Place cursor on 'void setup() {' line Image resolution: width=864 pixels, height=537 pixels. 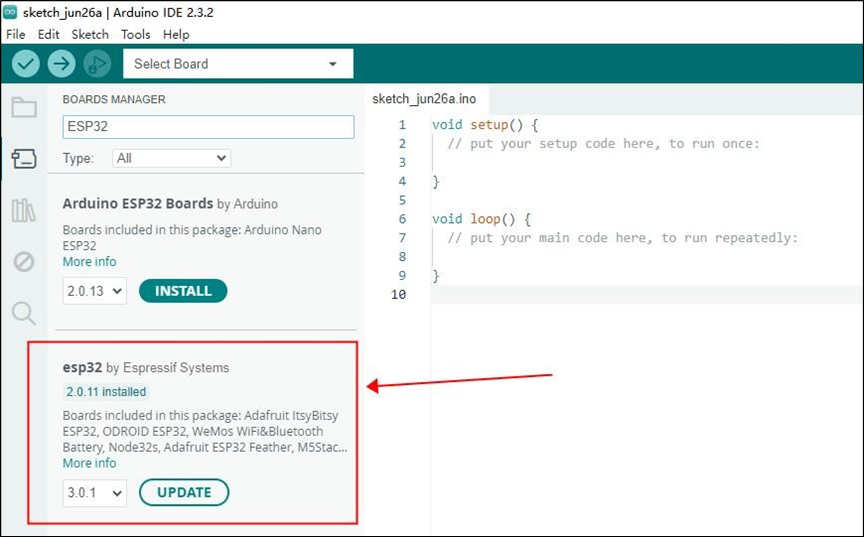[x=485, y=124]
